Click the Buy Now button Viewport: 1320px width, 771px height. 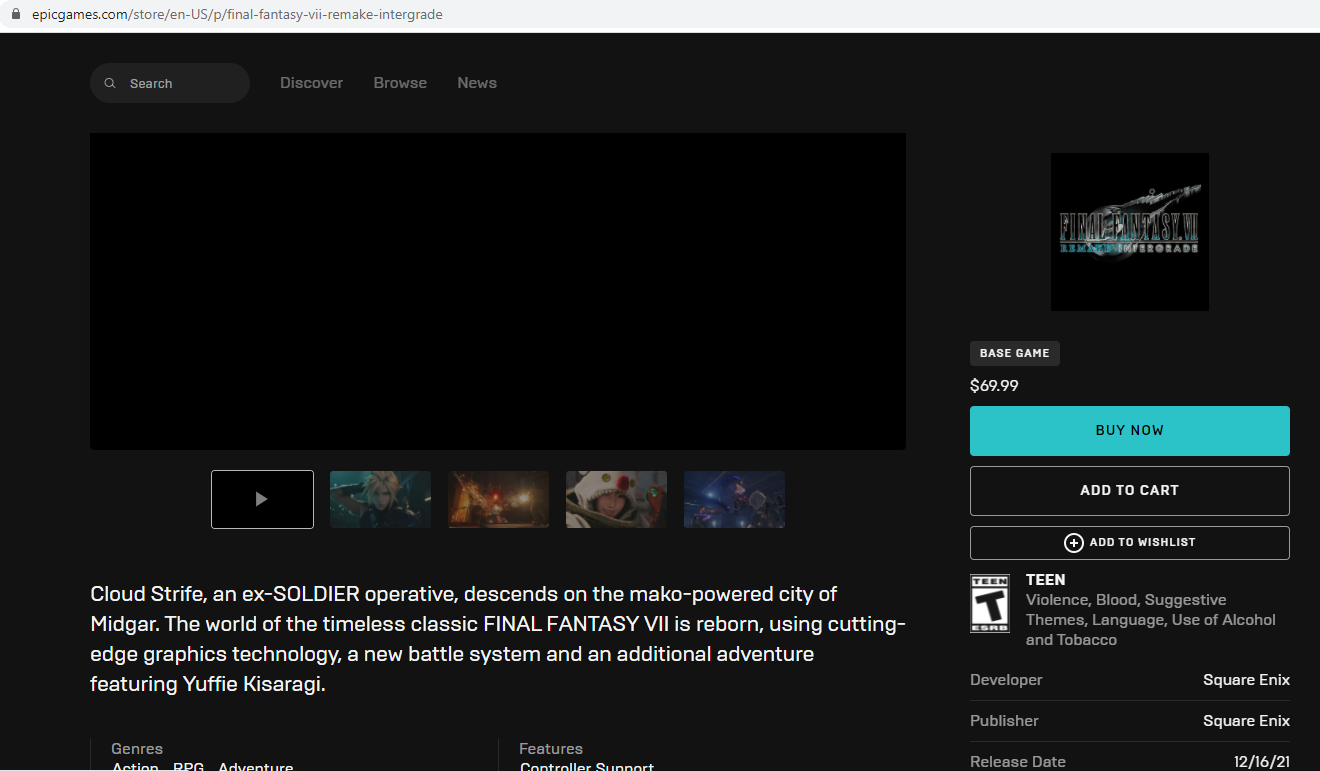pyautogui.click(x=1130, y=431)
